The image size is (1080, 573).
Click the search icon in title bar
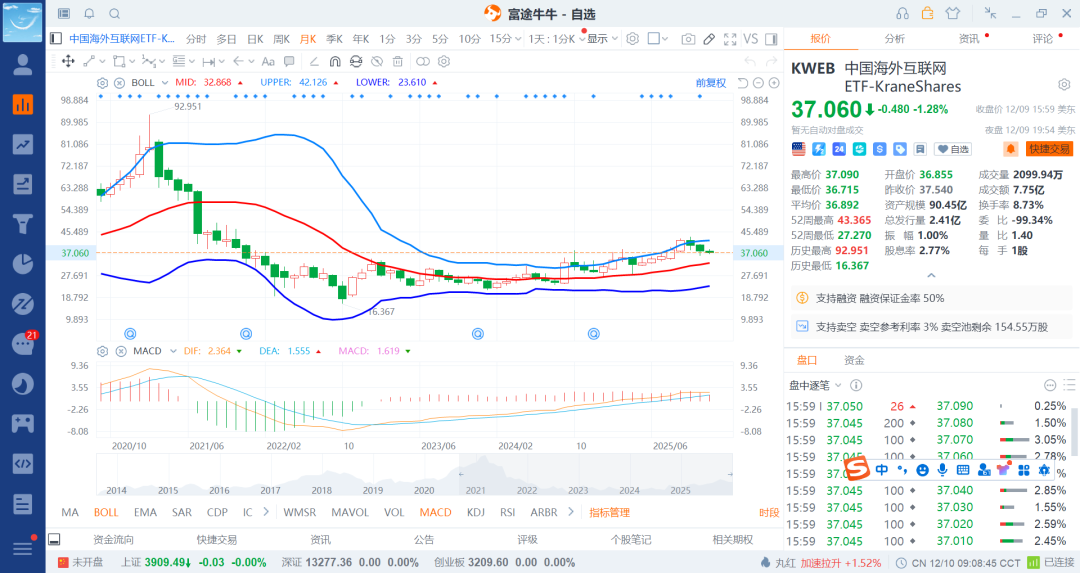pos(114,13)
